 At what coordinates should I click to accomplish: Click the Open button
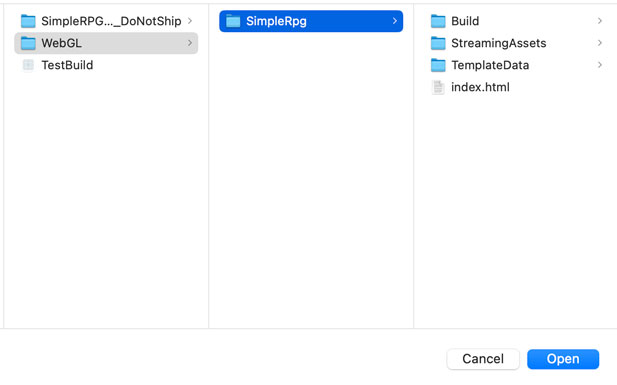pos(563,359)
